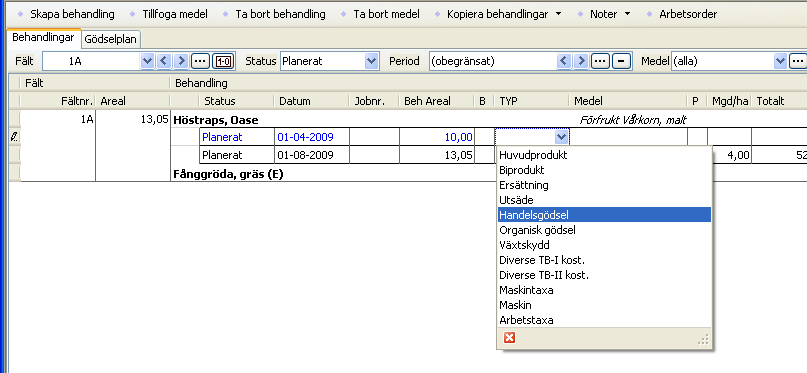Select Handelsgödsel highlighted option
Image resolution: width=807 pixels, height=373 pixels.
[604, 215]
